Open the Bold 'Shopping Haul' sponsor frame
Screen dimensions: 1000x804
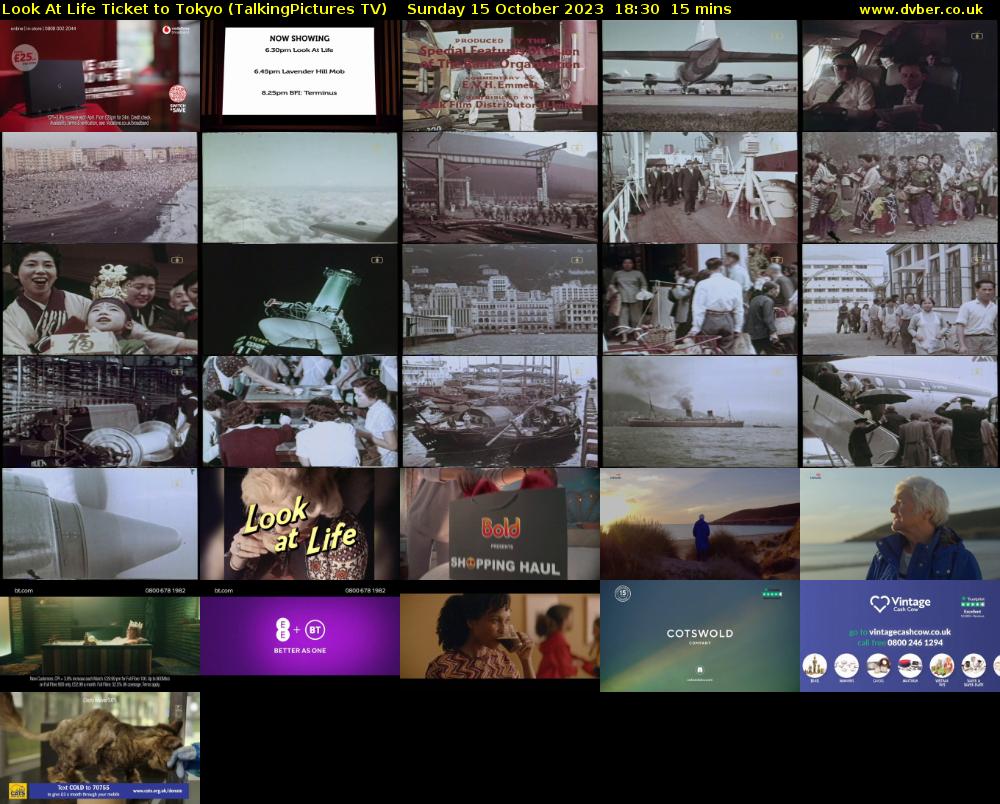pos(500,523)
